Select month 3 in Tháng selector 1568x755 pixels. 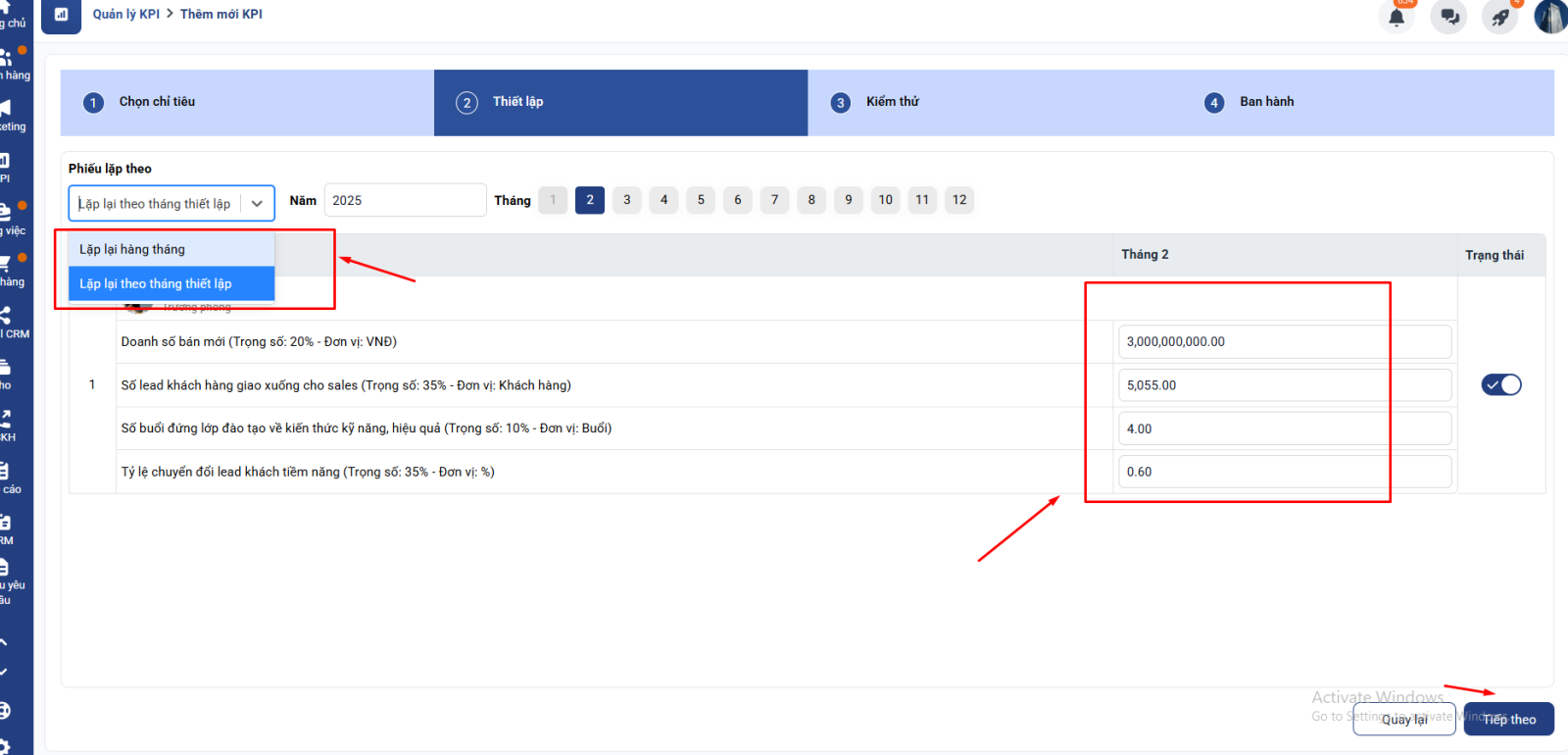pos(627,200)
